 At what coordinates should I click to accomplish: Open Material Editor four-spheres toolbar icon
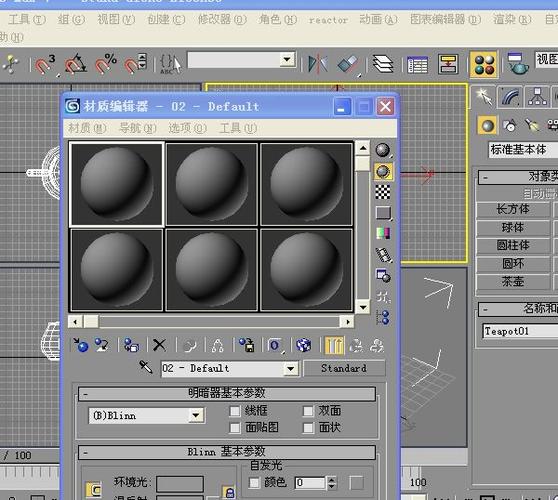click(484, 64)
